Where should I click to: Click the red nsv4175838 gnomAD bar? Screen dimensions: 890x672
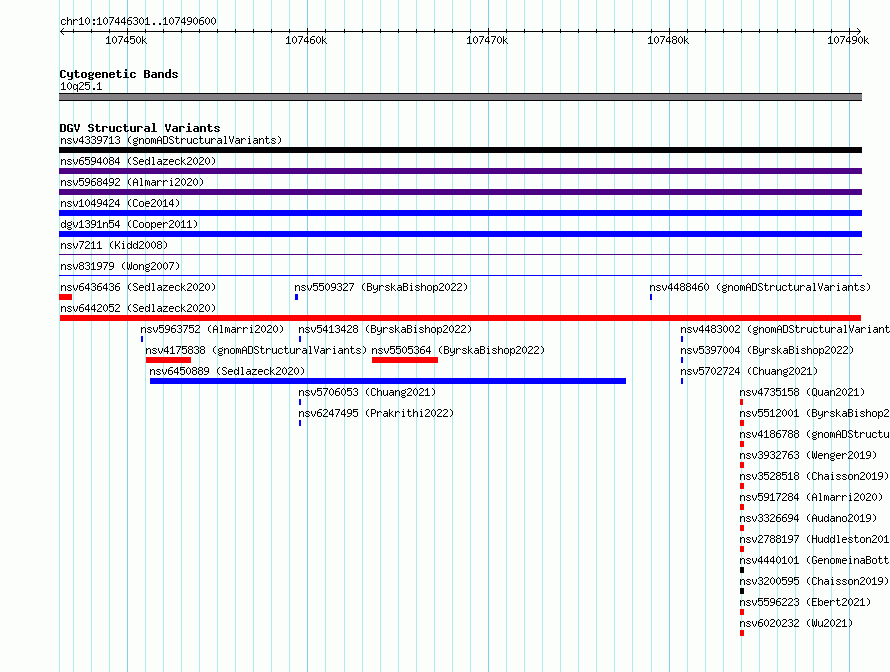pos(169,360)
